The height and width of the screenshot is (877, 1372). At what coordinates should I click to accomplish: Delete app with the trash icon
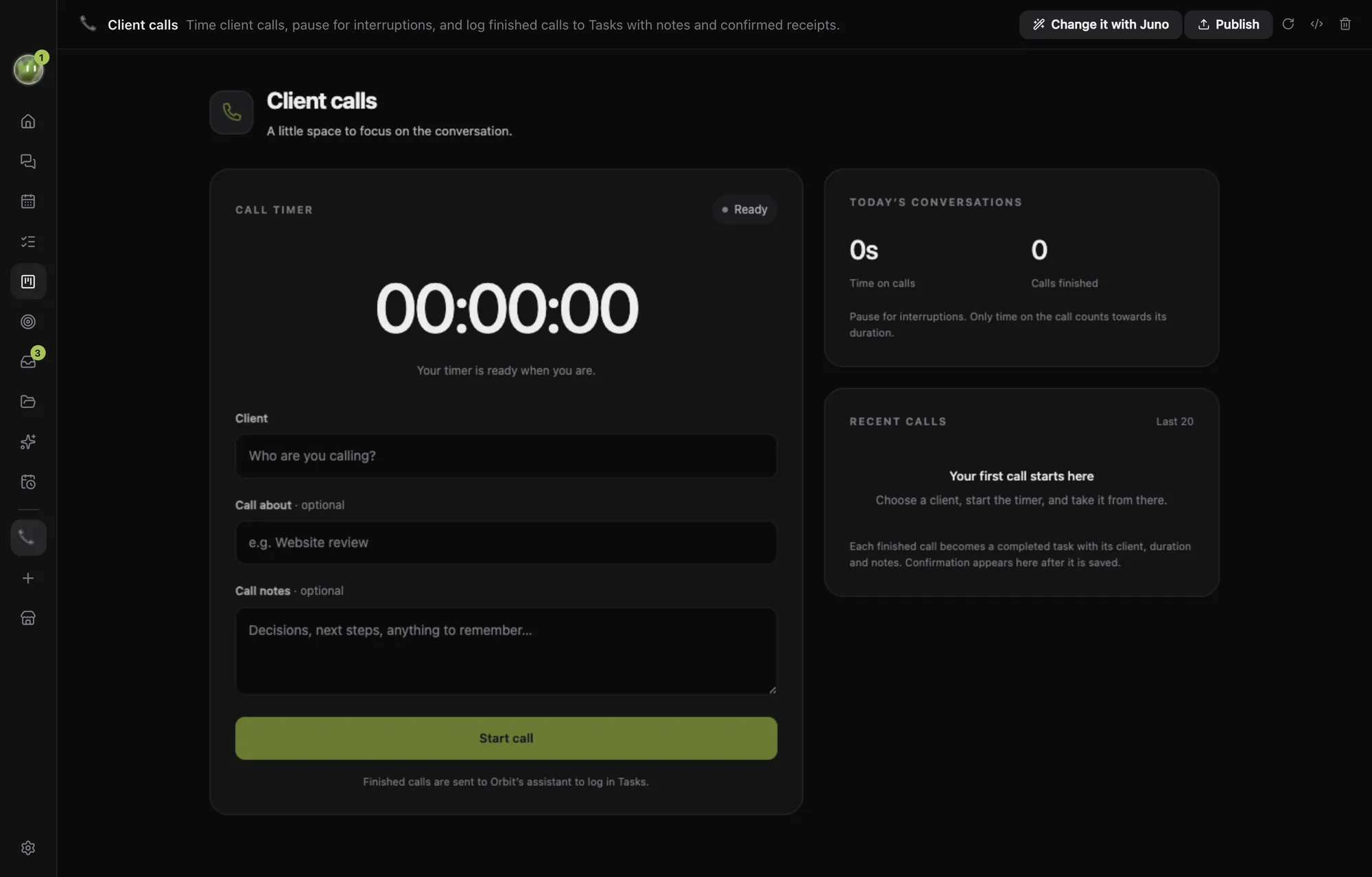[x=1345, y=24]
